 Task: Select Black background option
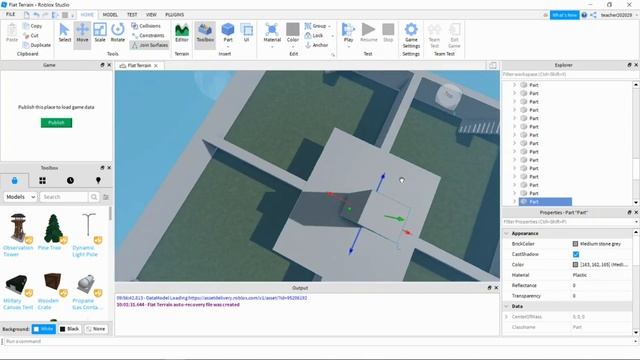pyautogui.click(x=70, y=329)
